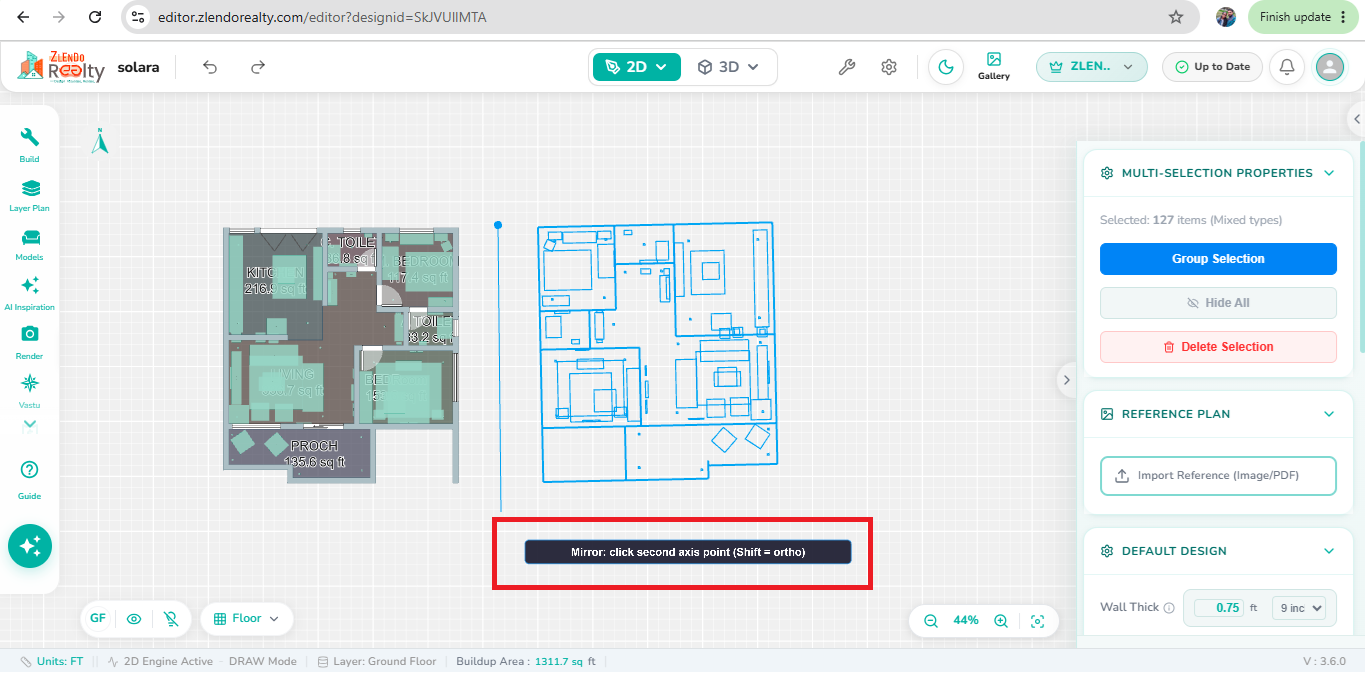Screen dimensions: 1365x681
Task: Click Hide All button
Action: (x=1218, y=303)
